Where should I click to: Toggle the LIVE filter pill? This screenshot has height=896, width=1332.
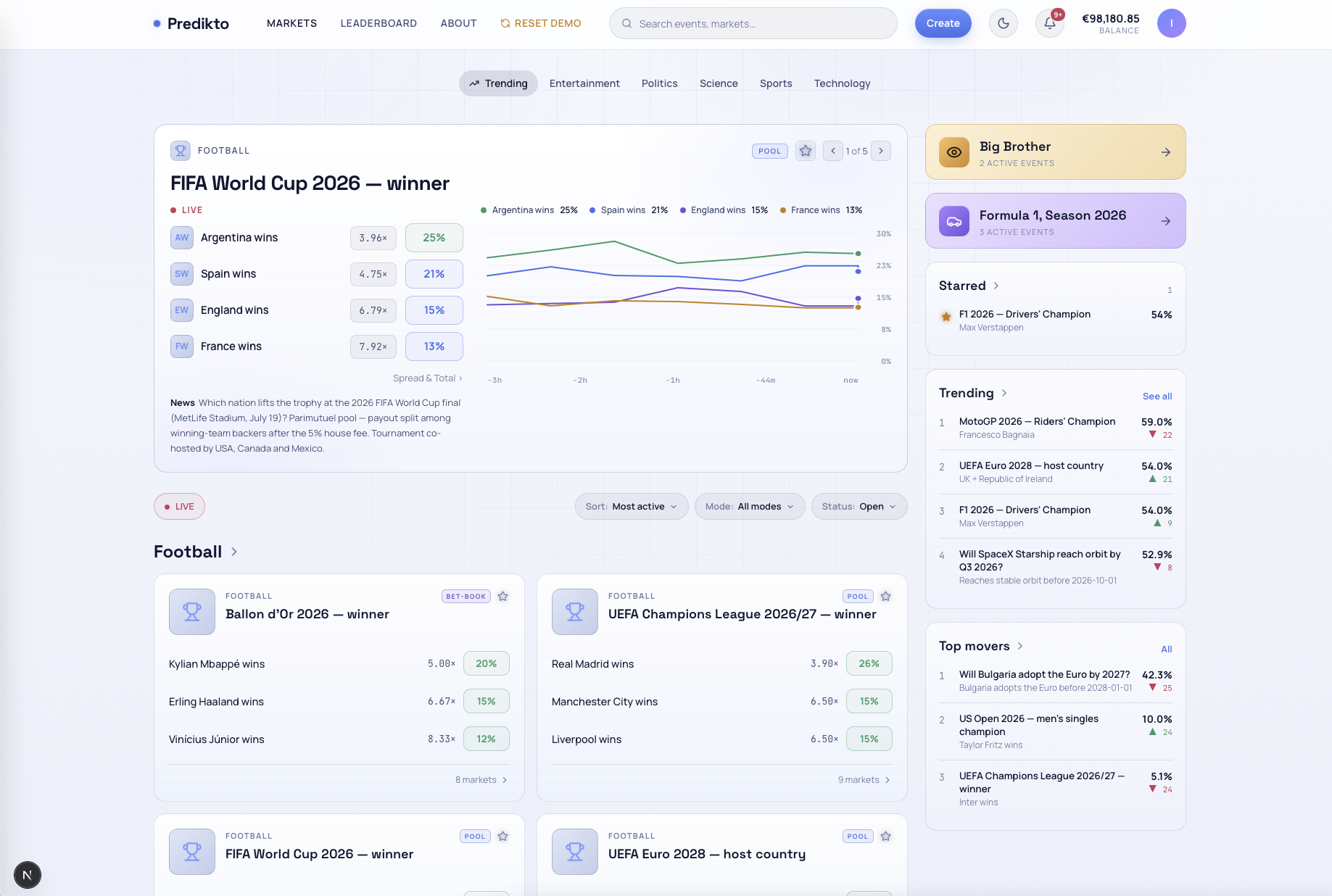click(x=179, y=507)
